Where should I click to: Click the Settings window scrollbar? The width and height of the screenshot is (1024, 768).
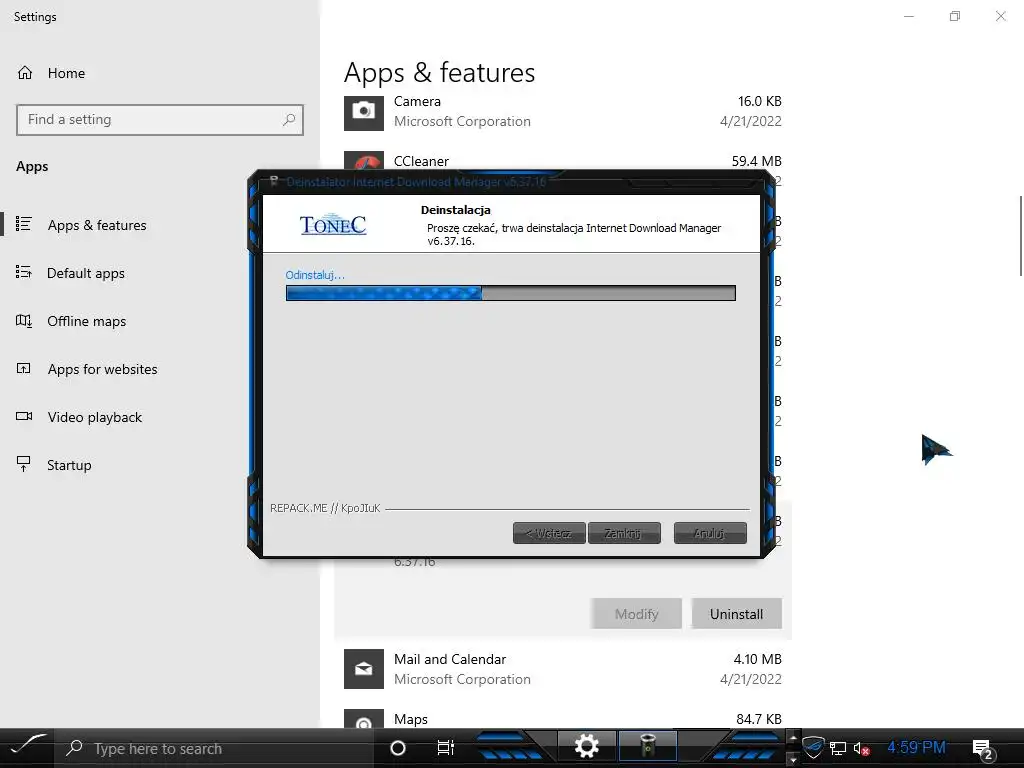1020,235
